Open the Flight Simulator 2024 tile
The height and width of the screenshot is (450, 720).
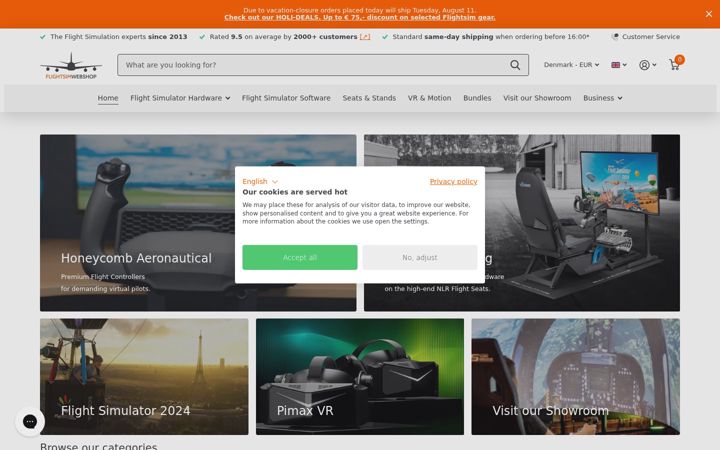point(144,377)
